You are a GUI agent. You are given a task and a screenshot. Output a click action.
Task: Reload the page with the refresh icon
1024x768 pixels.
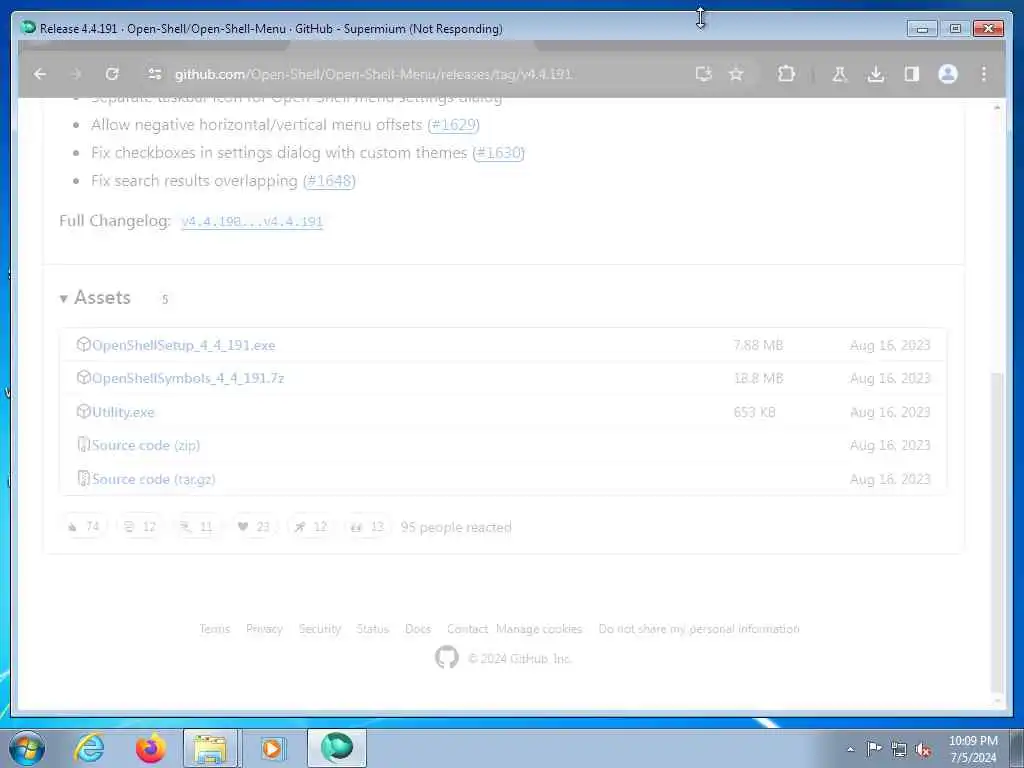pyautogui.click(x=112, y=74)
